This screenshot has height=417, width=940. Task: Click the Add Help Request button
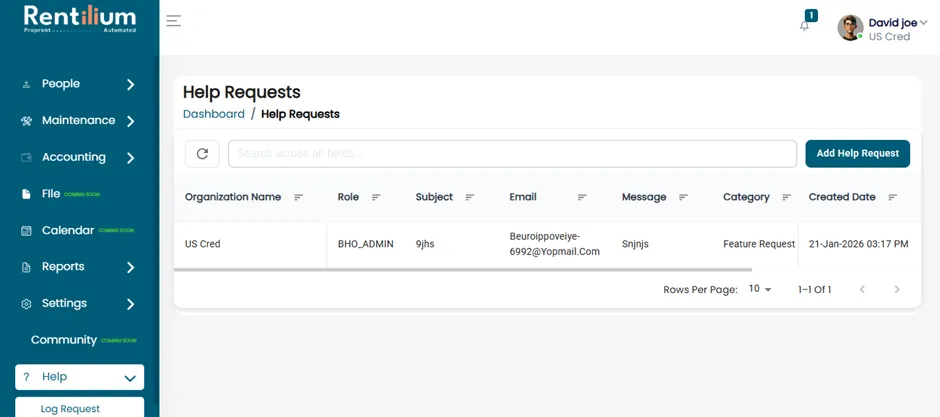point(857,153)
